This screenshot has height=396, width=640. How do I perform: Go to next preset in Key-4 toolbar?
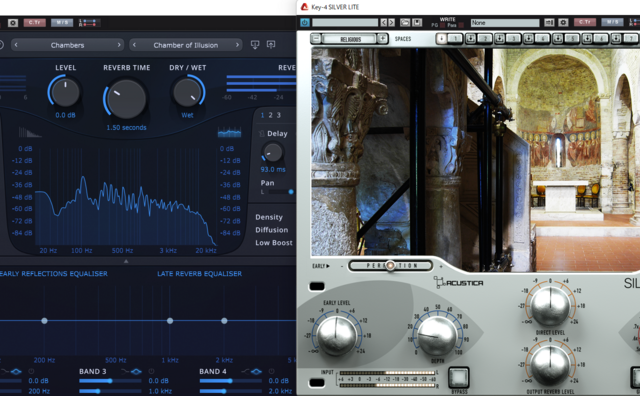pyautogui.click(x=391, y=23)
